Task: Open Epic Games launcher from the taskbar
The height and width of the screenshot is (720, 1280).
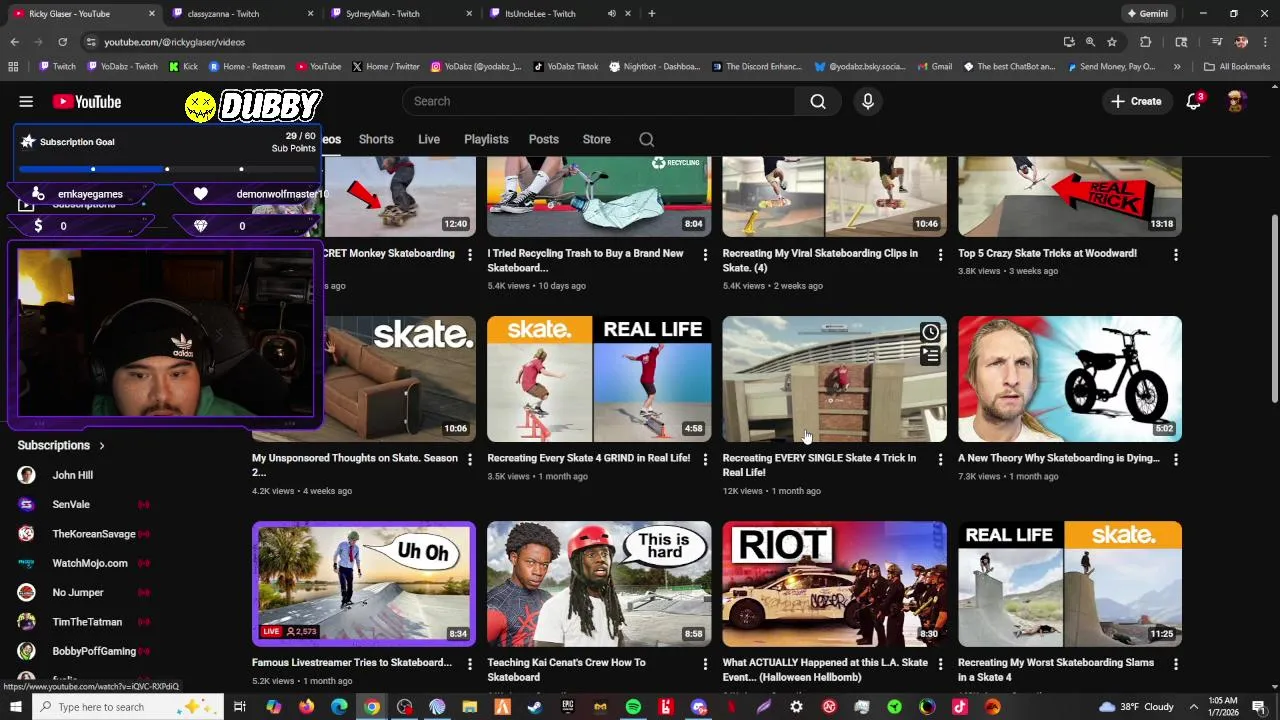Action: tap(568, 707)
